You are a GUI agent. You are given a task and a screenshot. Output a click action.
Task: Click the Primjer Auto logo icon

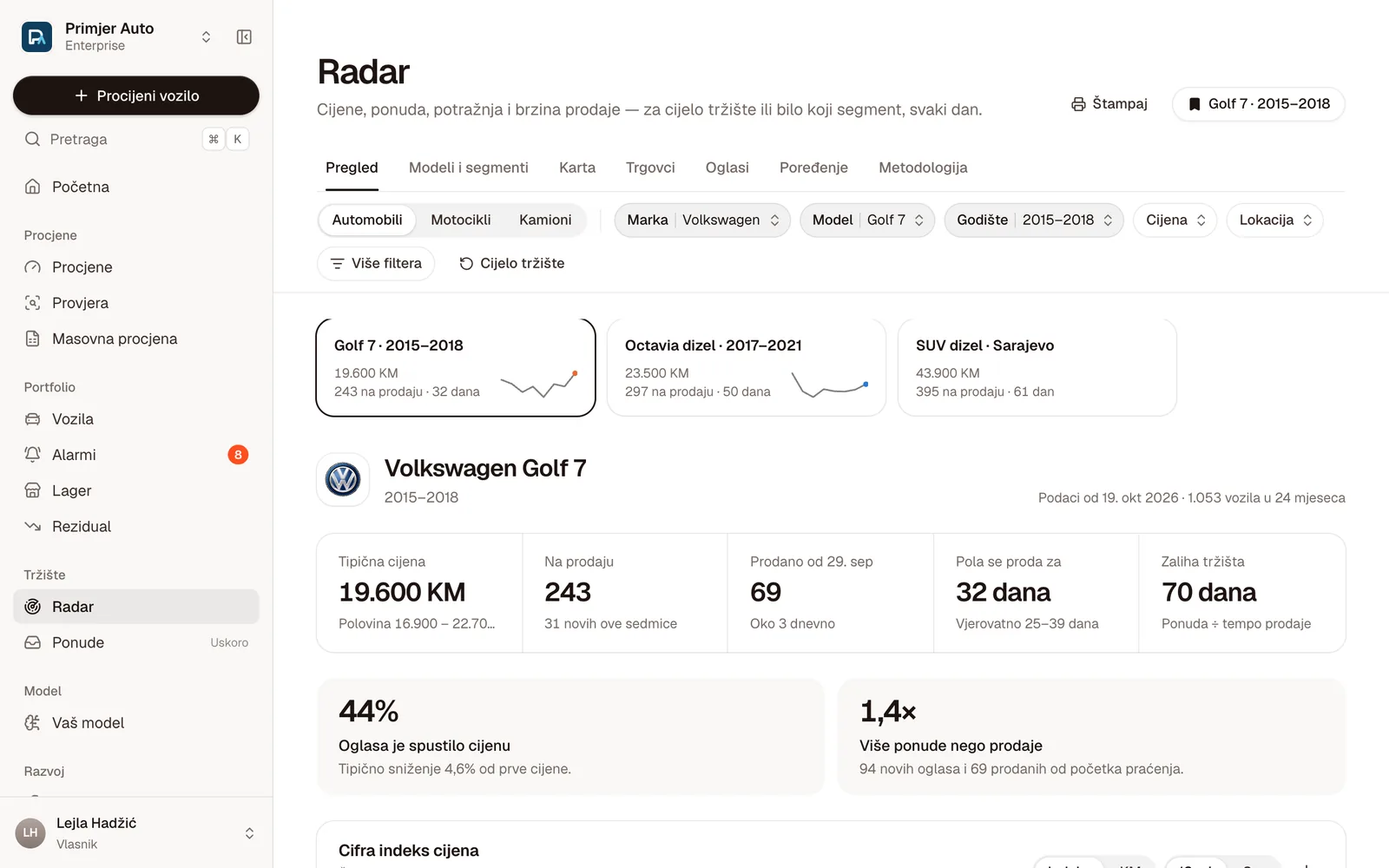[x=36, y=36]
